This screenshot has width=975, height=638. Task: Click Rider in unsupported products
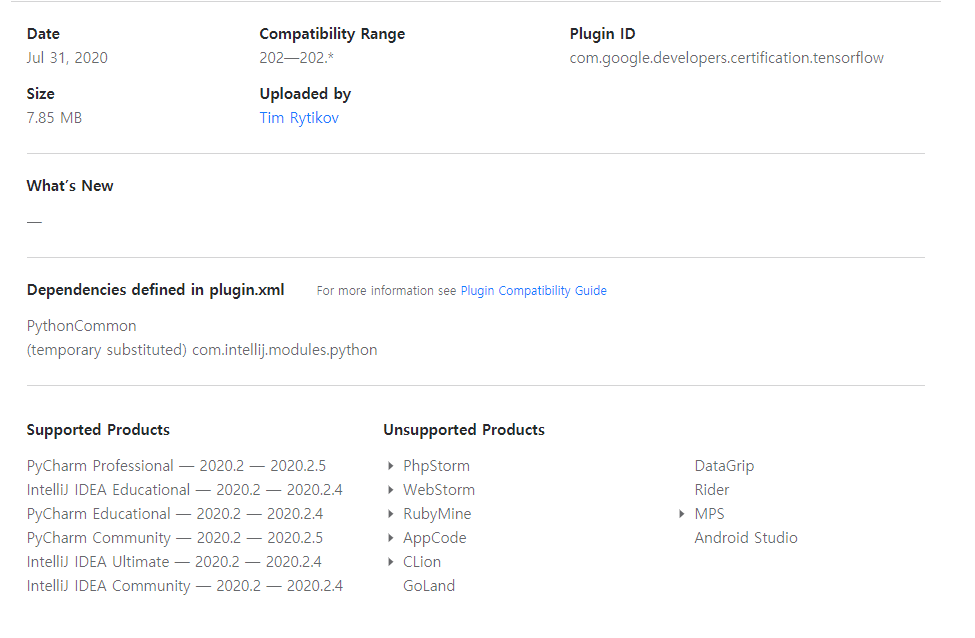point(711,490)
